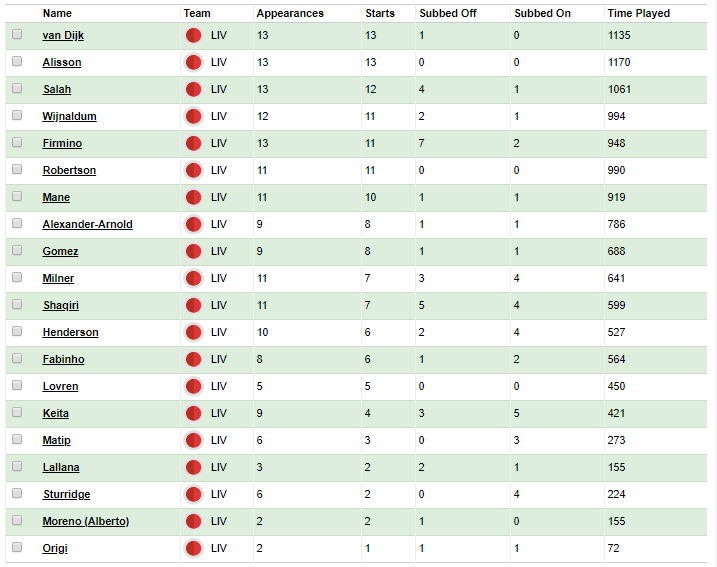Screen dimensions: 717x567
Task: Tick the checkbox for Alisson
Action: coord(17,61)
